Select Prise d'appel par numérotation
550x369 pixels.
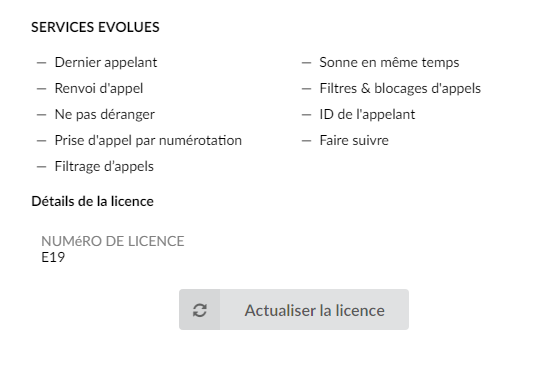click(148, 140)
